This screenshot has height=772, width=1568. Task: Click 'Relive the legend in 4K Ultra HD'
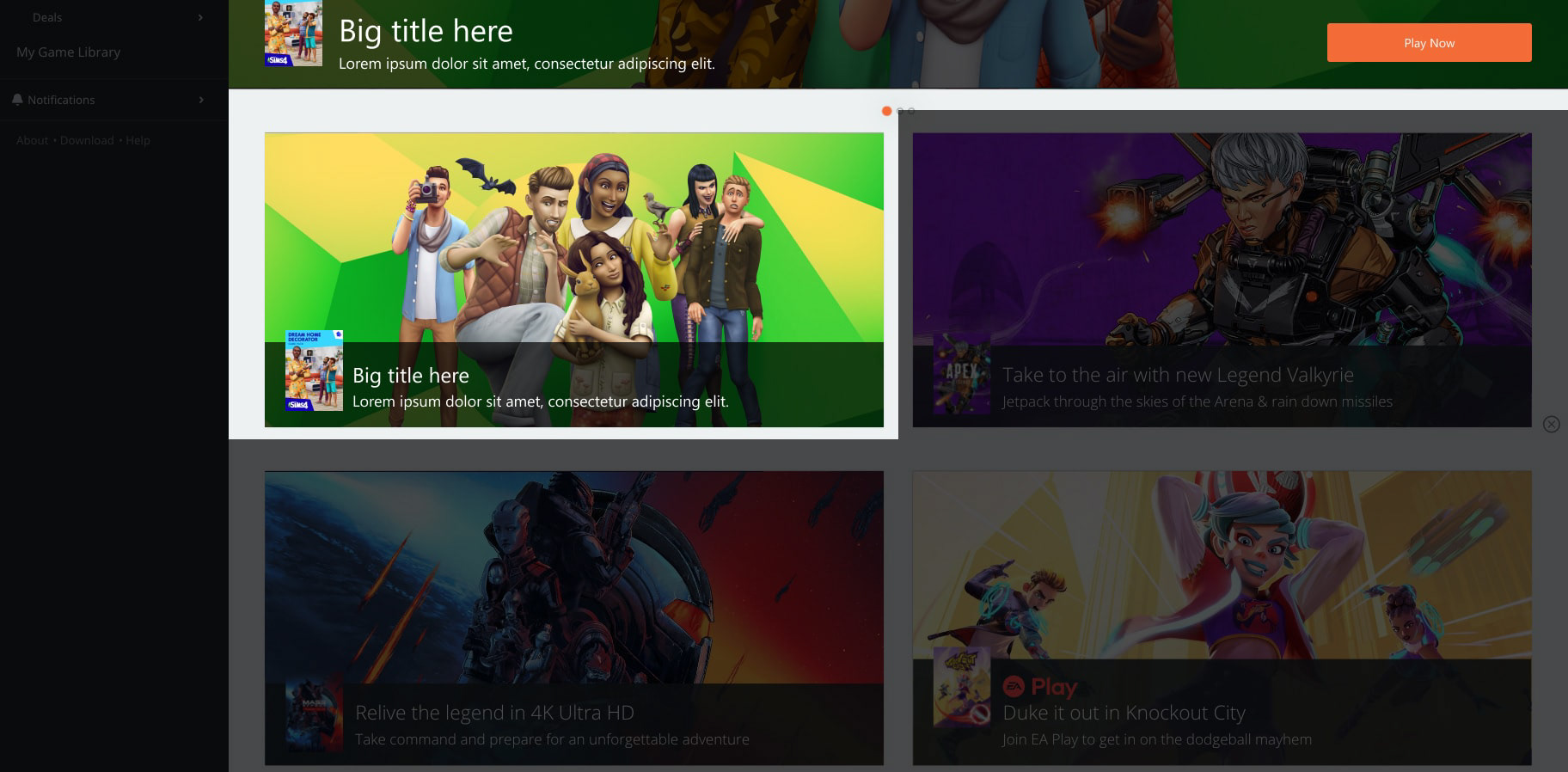[494, 713]
